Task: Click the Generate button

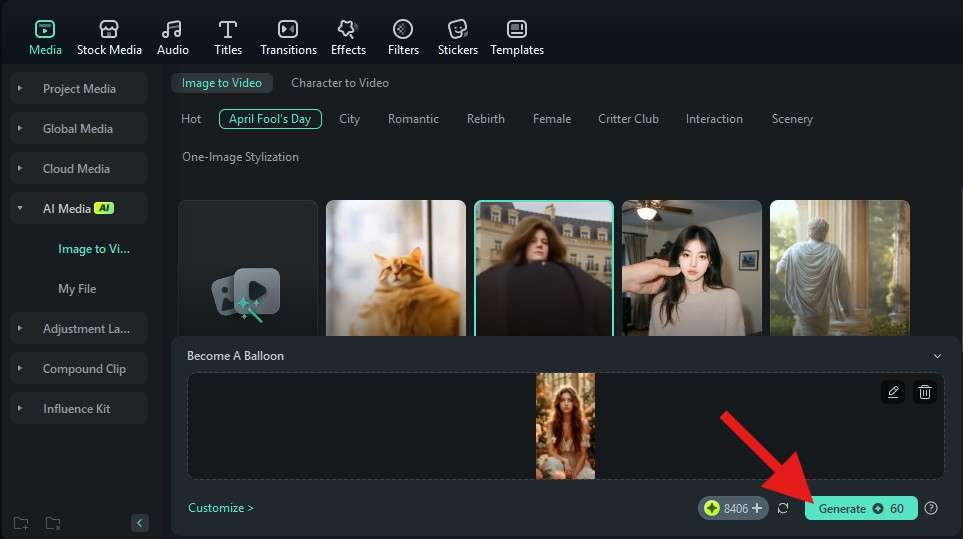Action: [x=861, y=508]
